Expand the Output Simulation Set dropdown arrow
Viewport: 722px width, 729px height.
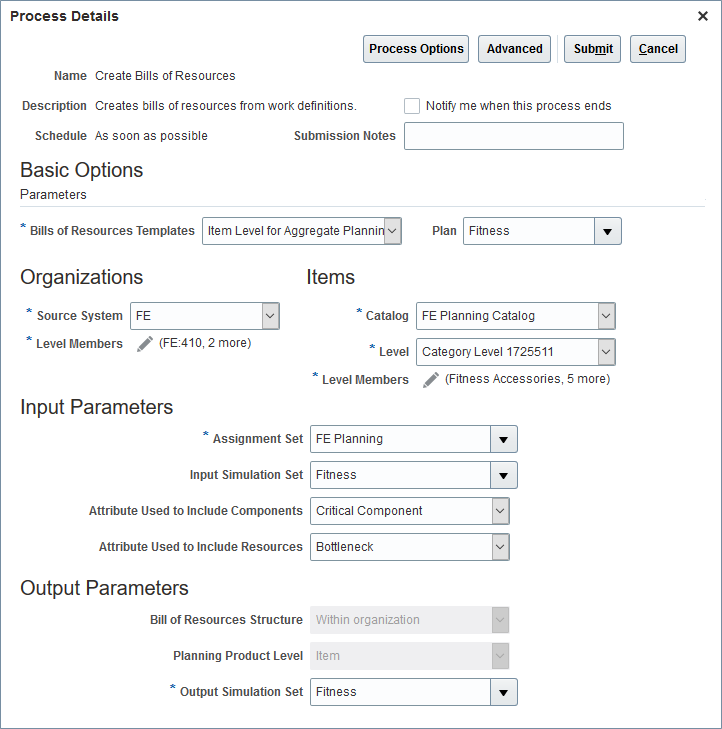(x=504, y=692)
